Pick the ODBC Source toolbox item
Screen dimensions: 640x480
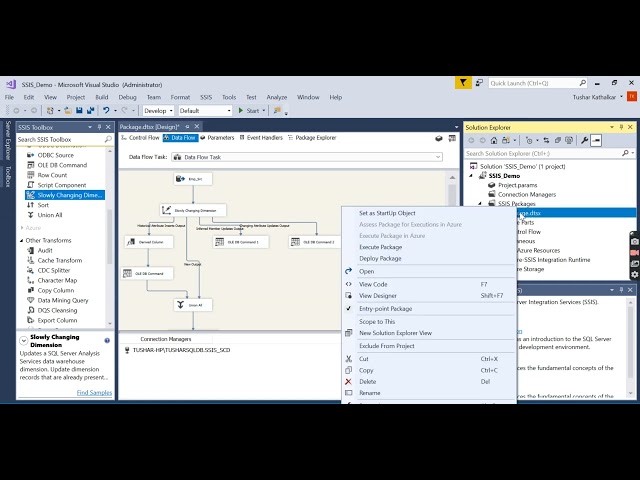click(51, 155)
